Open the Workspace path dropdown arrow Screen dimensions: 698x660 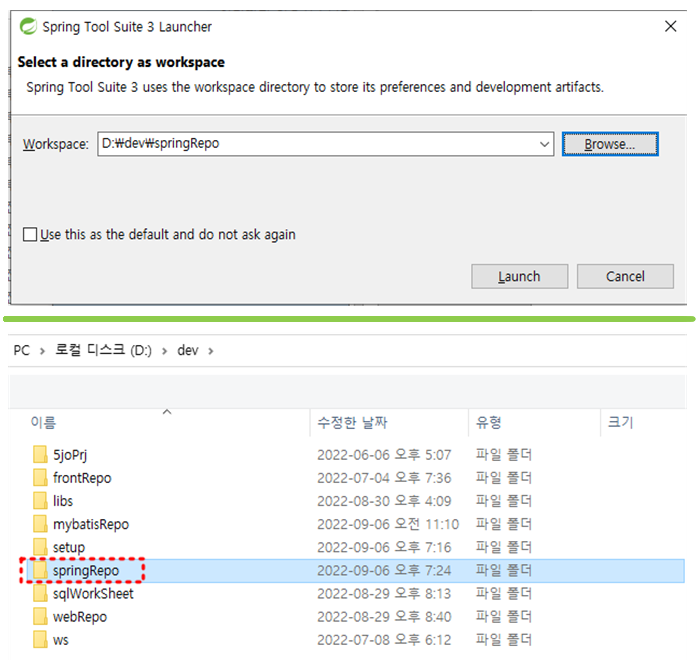(544, 144)
